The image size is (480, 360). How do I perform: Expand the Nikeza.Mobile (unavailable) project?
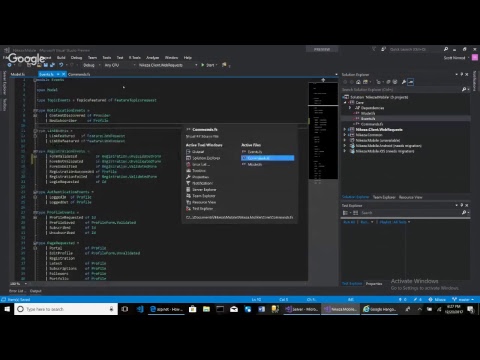pos(345,140)
